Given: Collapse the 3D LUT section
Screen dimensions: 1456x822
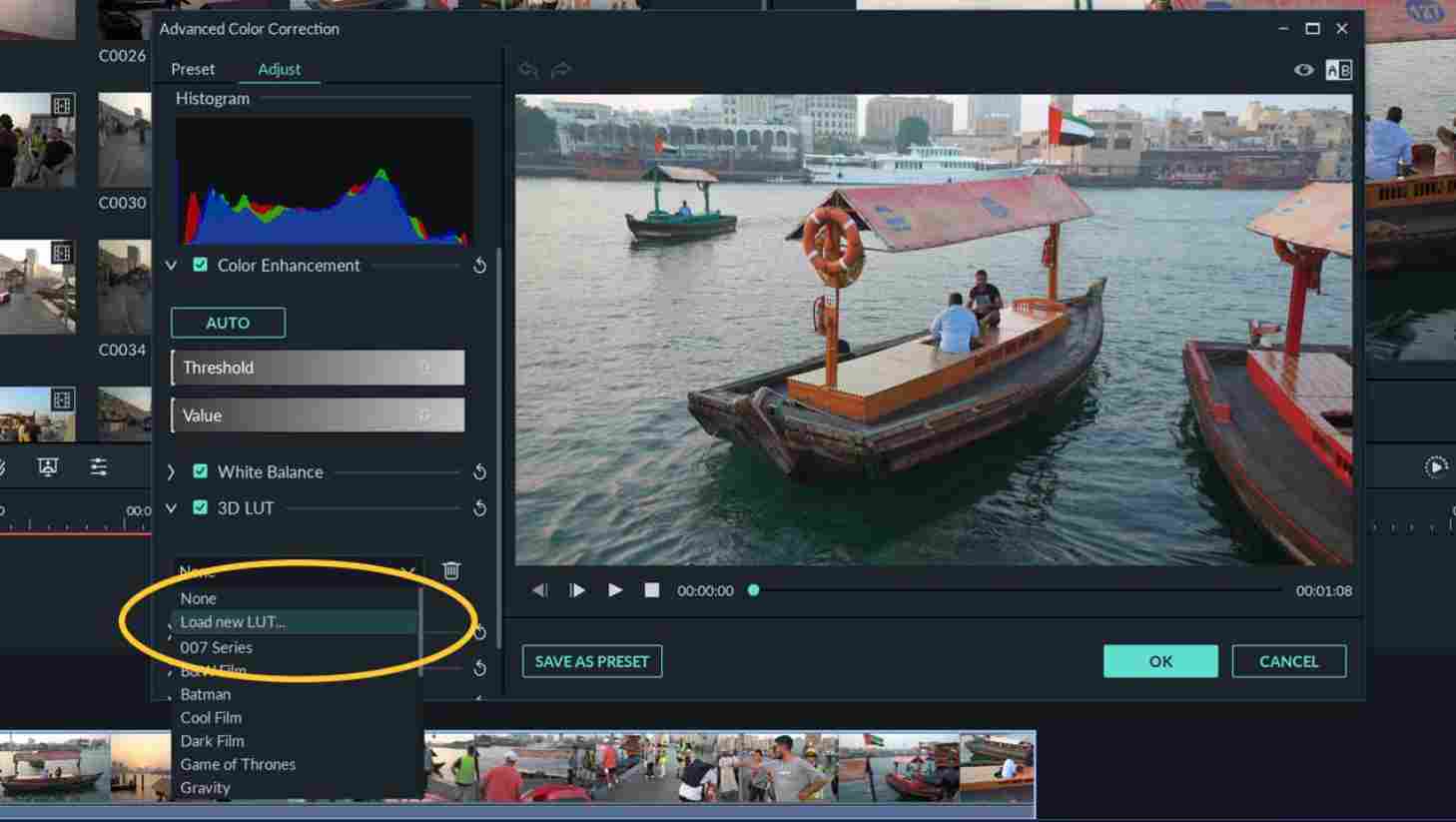Looking at the screenshot, I should 171,508.
